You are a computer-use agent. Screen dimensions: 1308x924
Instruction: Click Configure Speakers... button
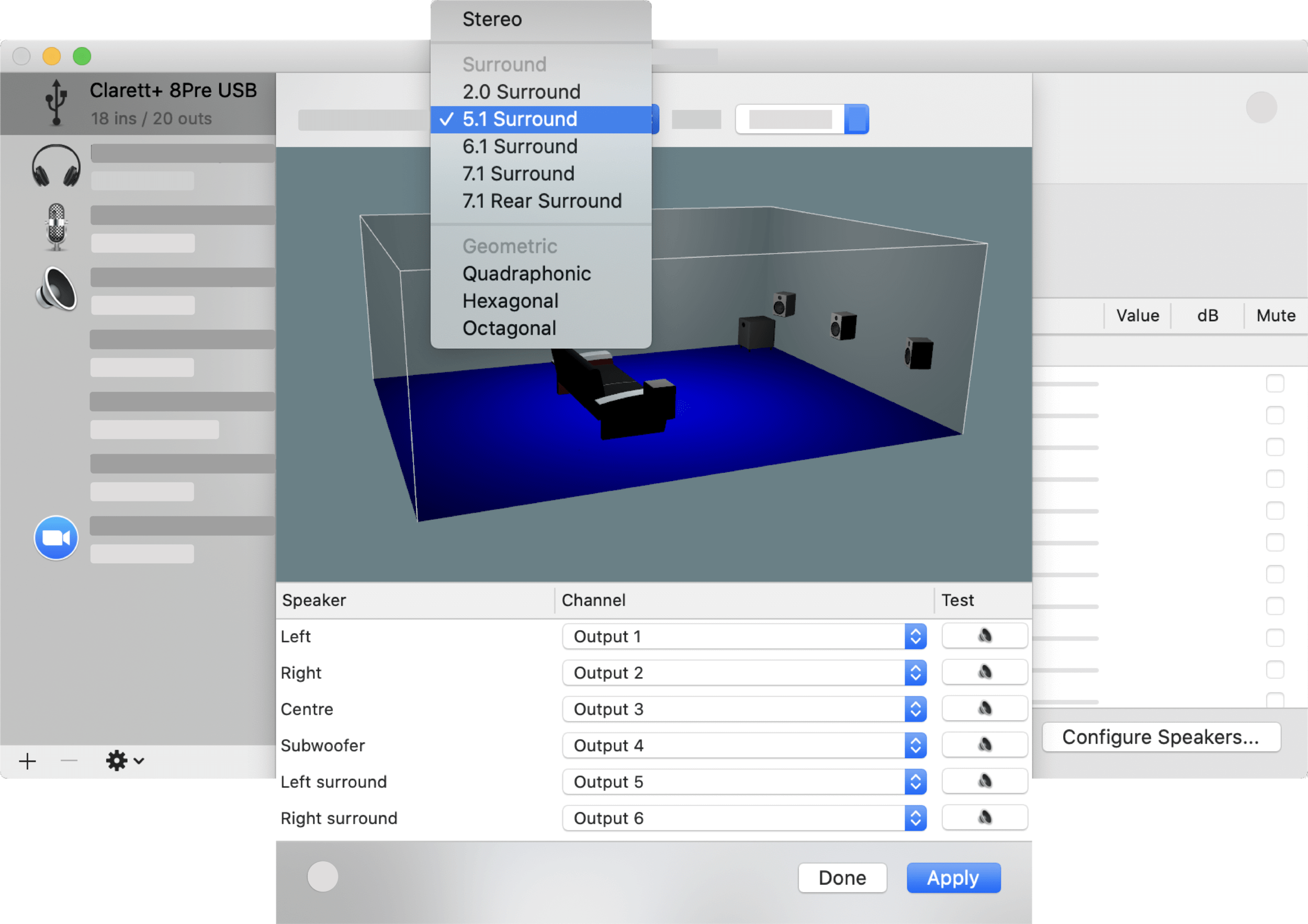tap(1161, 737)
